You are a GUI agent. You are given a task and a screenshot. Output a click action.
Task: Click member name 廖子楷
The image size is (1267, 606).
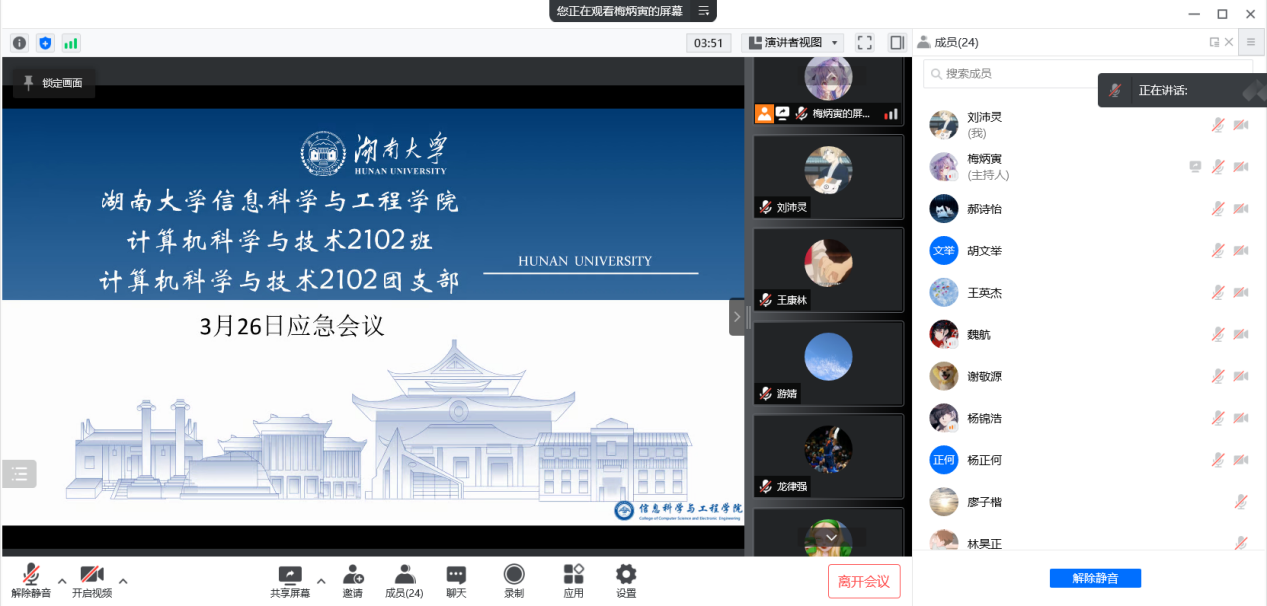pos(984,502)
